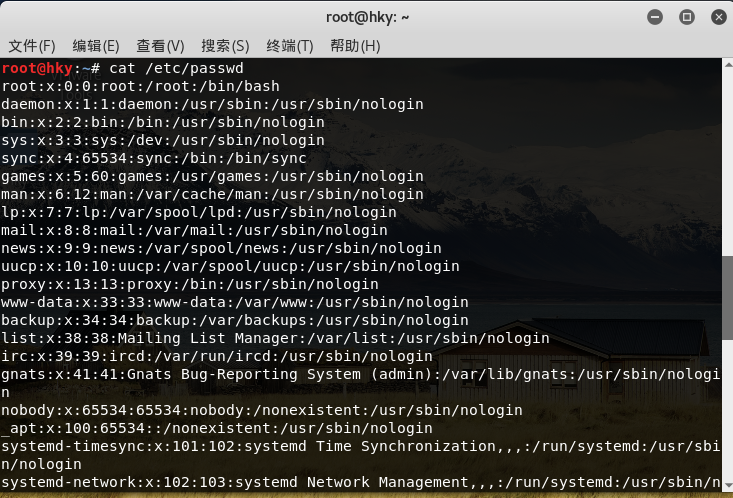Click the 'cat /etc/passwd' command text
This screenshot has width=733, height=498.
176,68
